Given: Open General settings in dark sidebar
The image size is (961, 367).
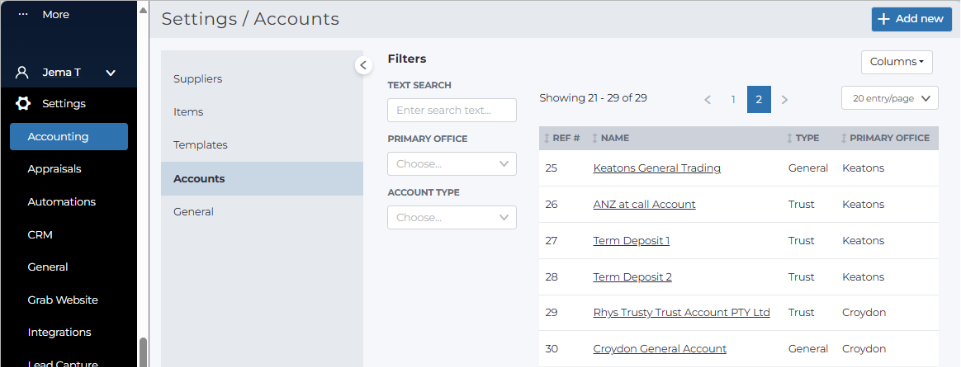Looking at the screenshot, I should [x=48, y=267].
